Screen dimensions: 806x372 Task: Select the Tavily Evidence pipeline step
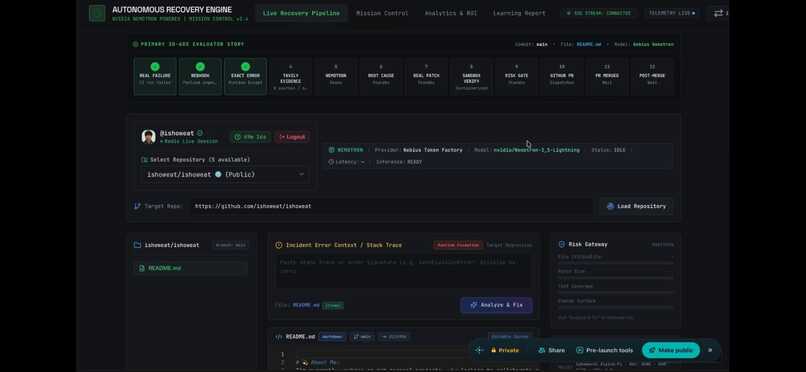pyautogui.click(x=290, y=76)
